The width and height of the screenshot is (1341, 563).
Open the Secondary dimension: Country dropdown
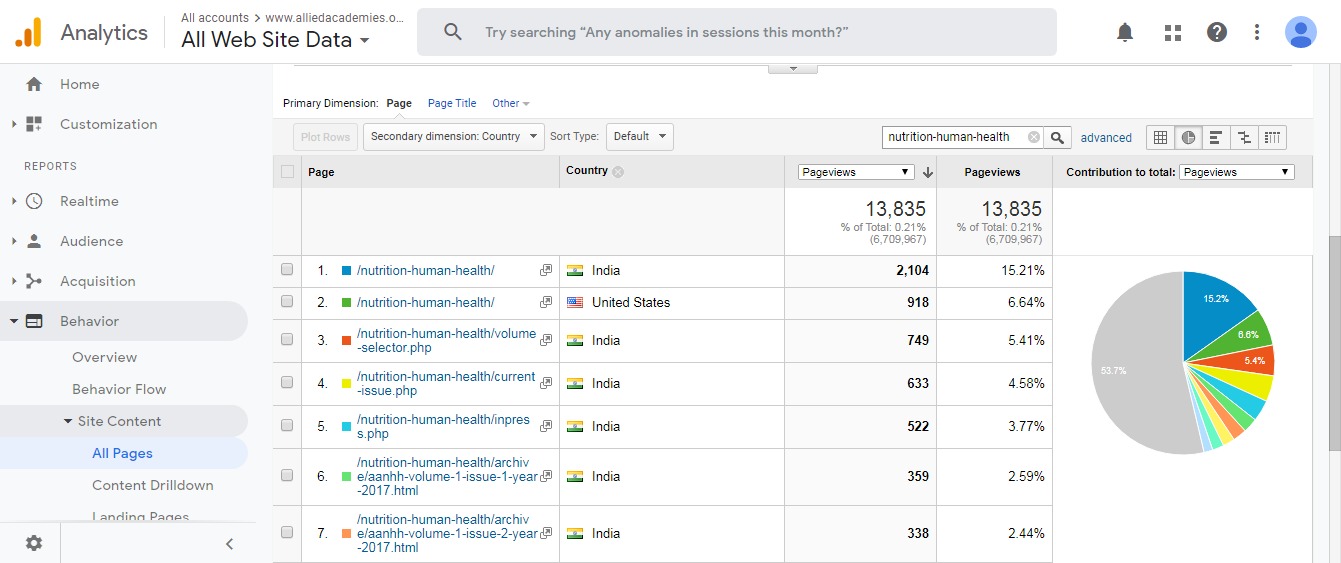click(453, 137)
